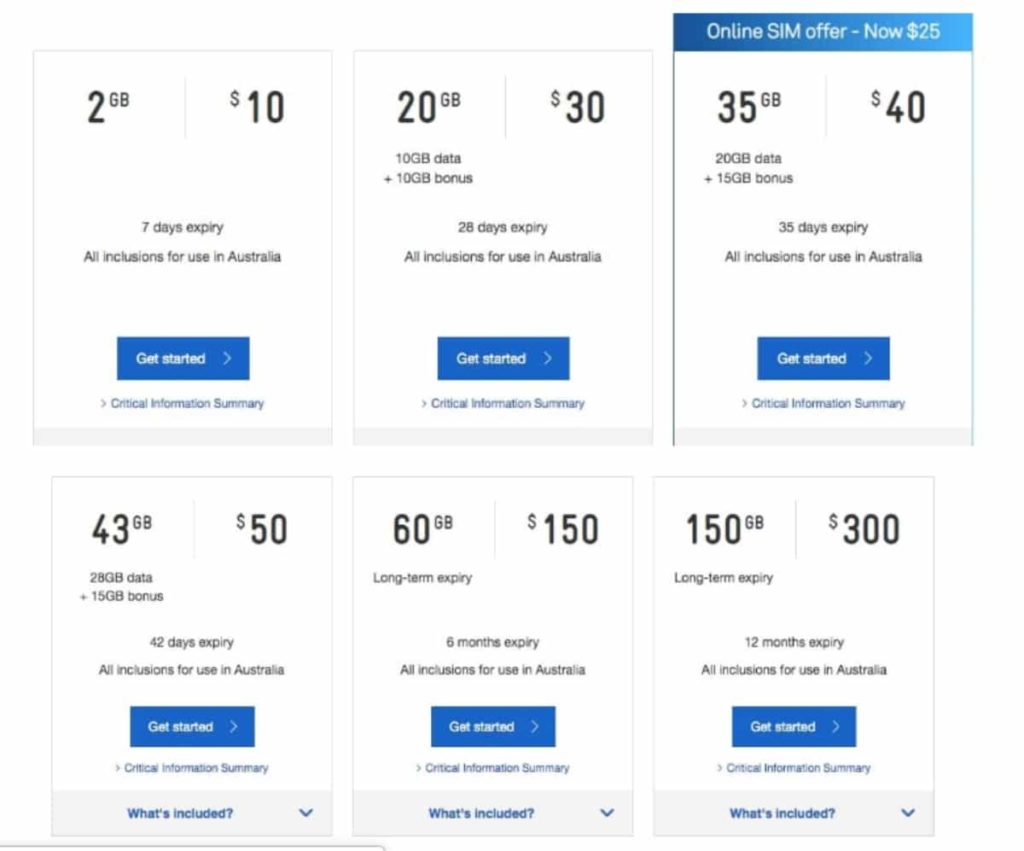Viewport: 1024px width, 851px height.
Task: Click Get started on the 60GB $150 plan
Action: click(493, 726)
